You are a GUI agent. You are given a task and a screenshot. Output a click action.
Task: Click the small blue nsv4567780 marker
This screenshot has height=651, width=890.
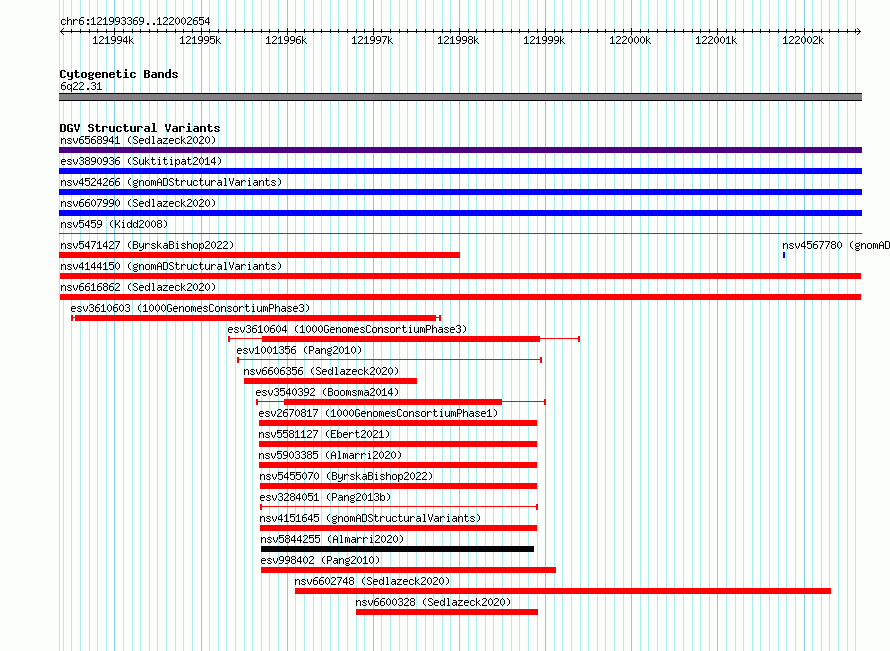pyautogui.click(x=784, y=255)
